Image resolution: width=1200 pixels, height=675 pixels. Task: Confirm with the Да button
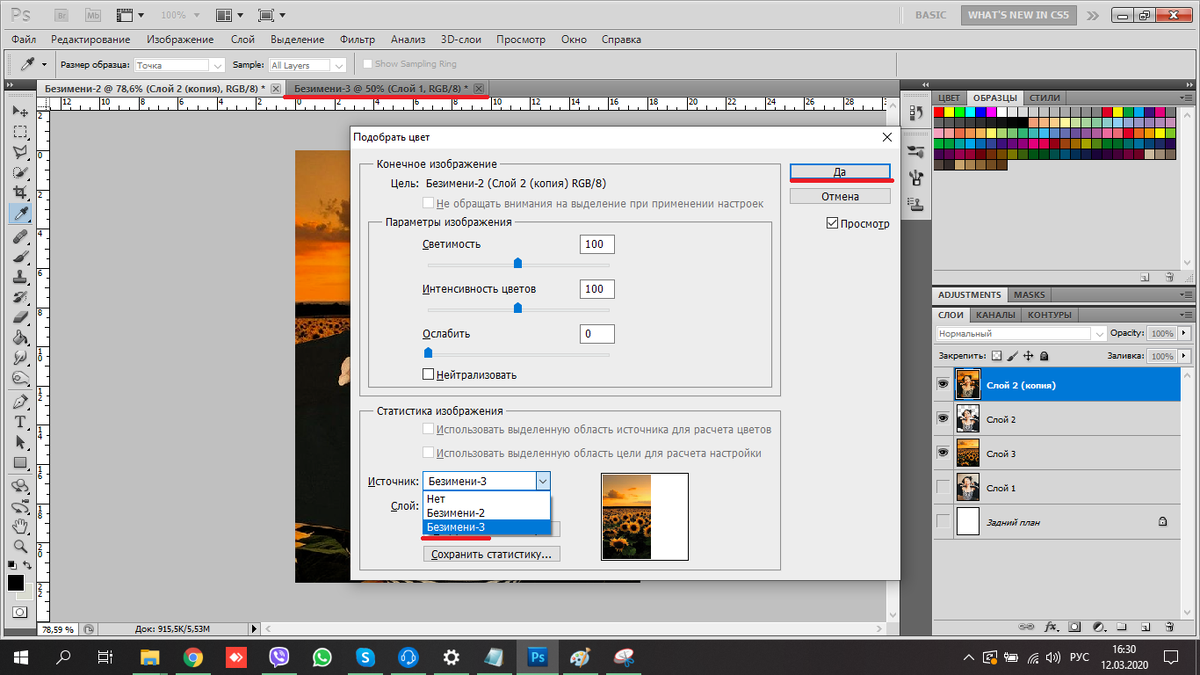840,172
